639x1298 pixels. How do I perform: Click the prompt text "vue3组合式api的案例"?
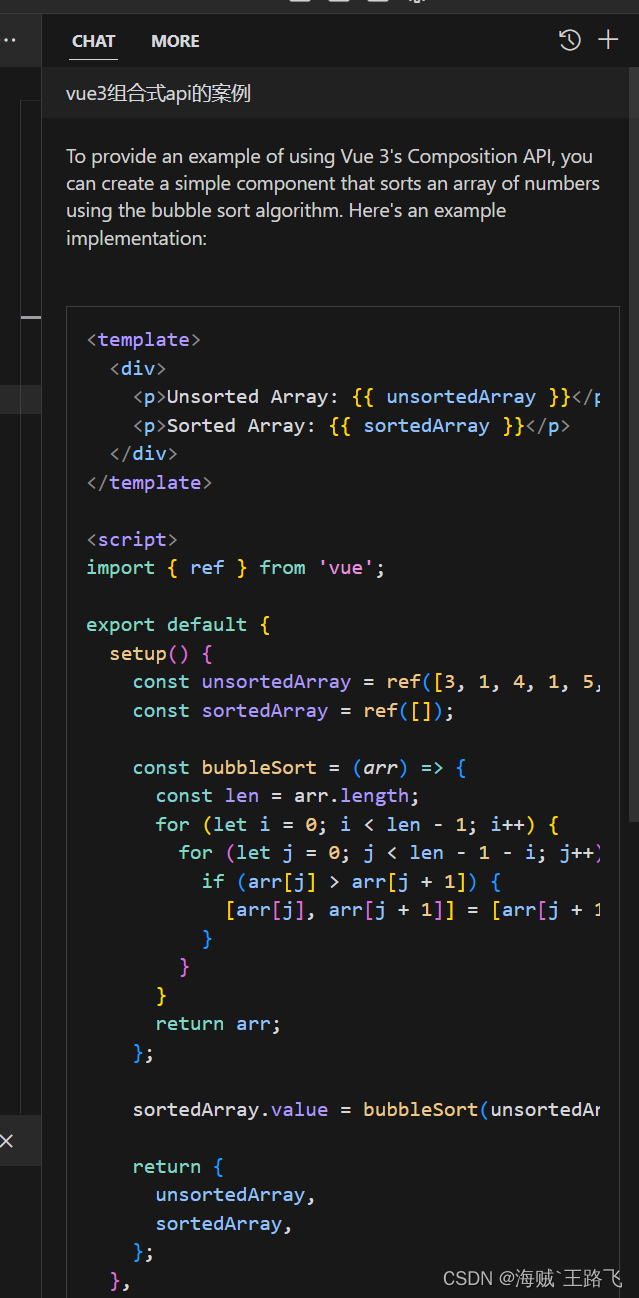tap(158, 94)
